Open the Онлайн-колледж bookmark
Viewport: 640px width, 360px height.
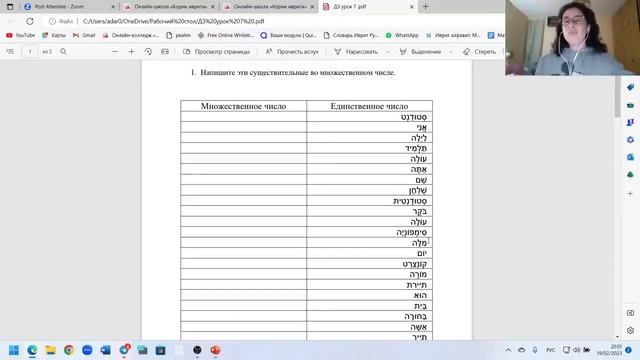click(131, 36)
